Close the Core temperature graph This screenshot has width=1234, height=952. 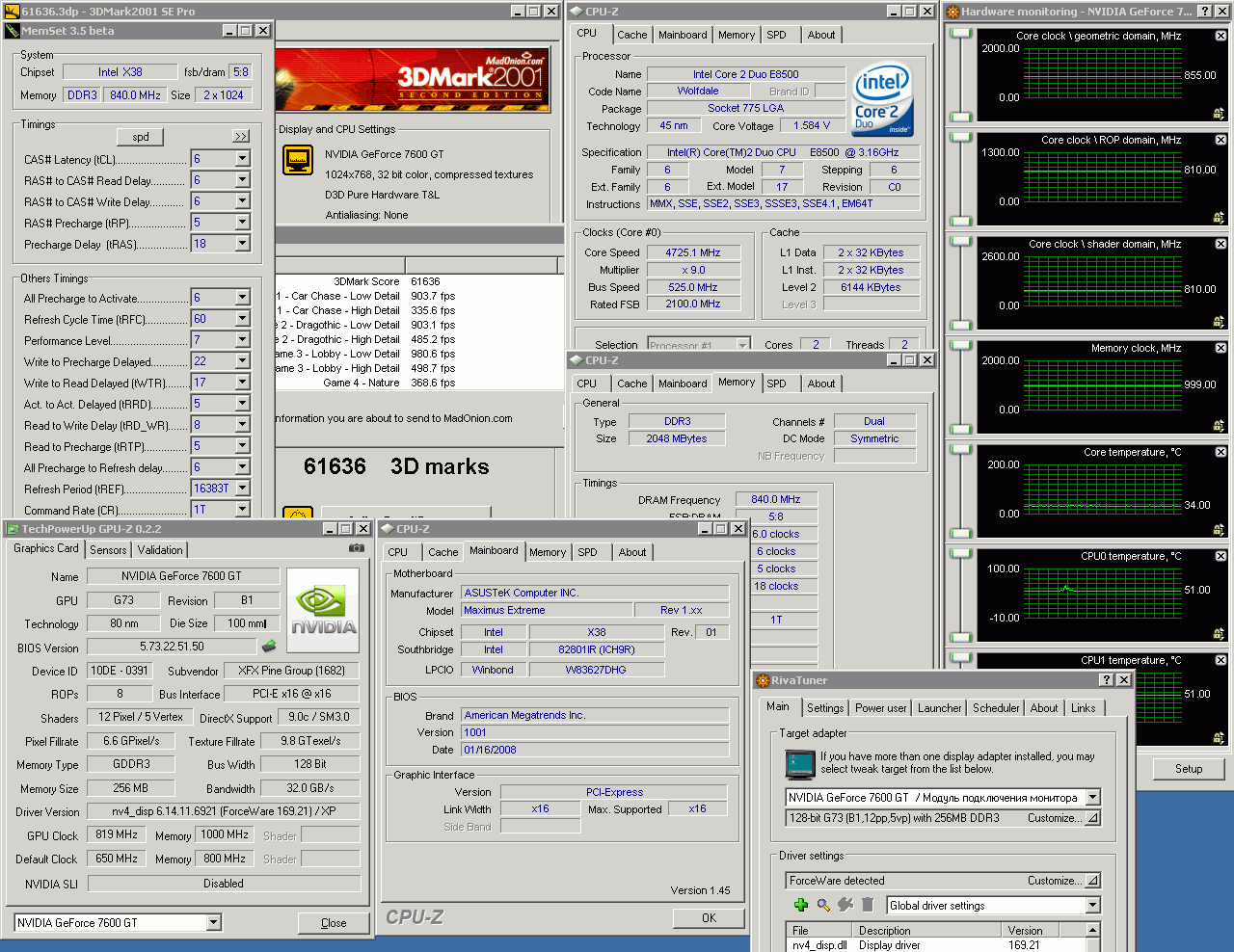1221,452
